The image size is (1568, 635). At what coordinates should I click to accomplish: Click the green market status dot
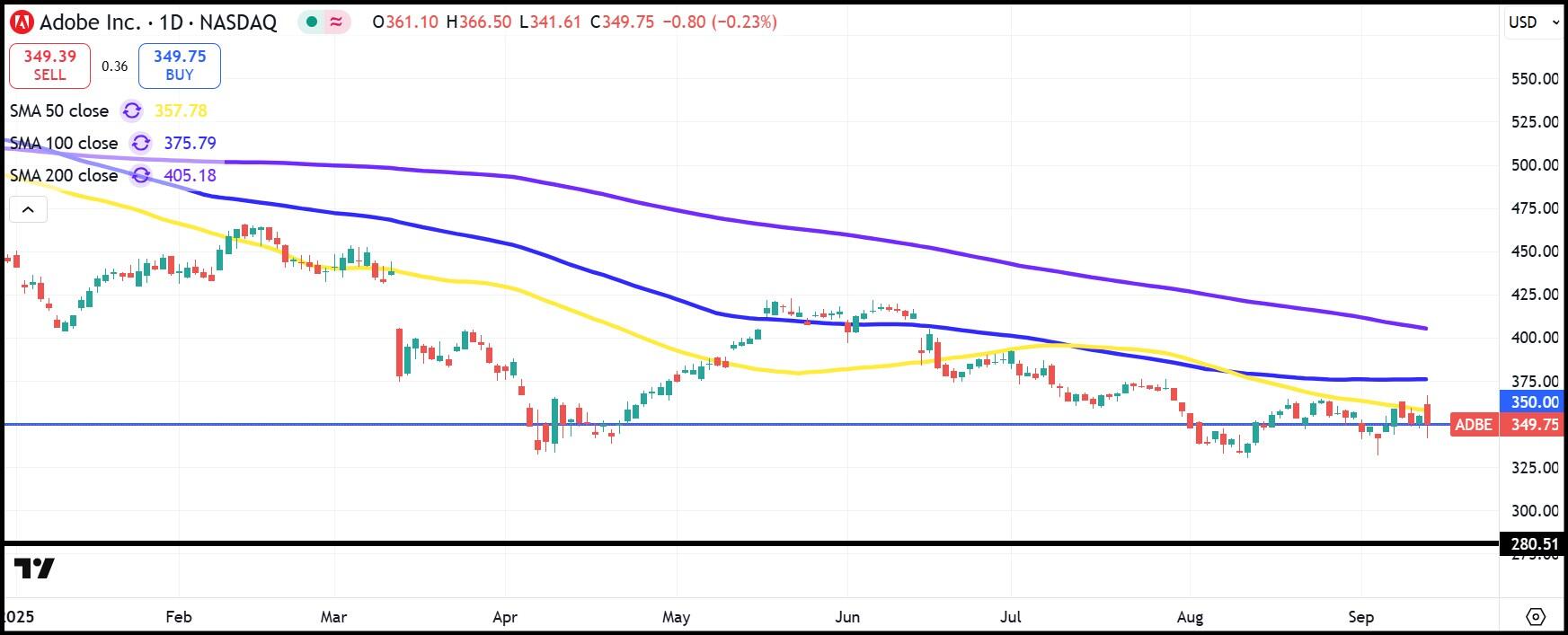311,22
